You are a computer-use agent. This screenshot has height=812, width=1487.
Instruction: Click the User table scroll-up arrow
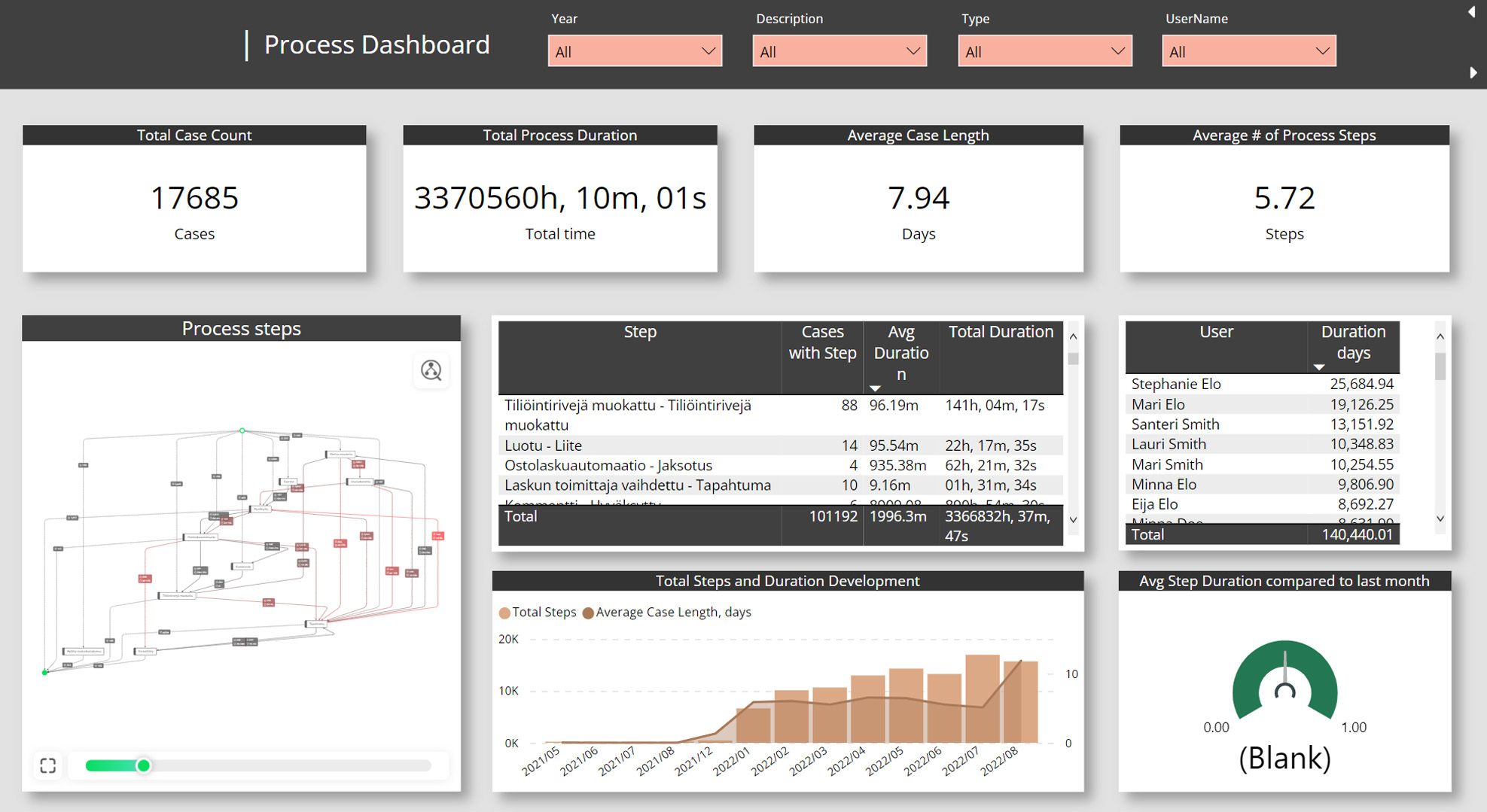[1440, 336]
